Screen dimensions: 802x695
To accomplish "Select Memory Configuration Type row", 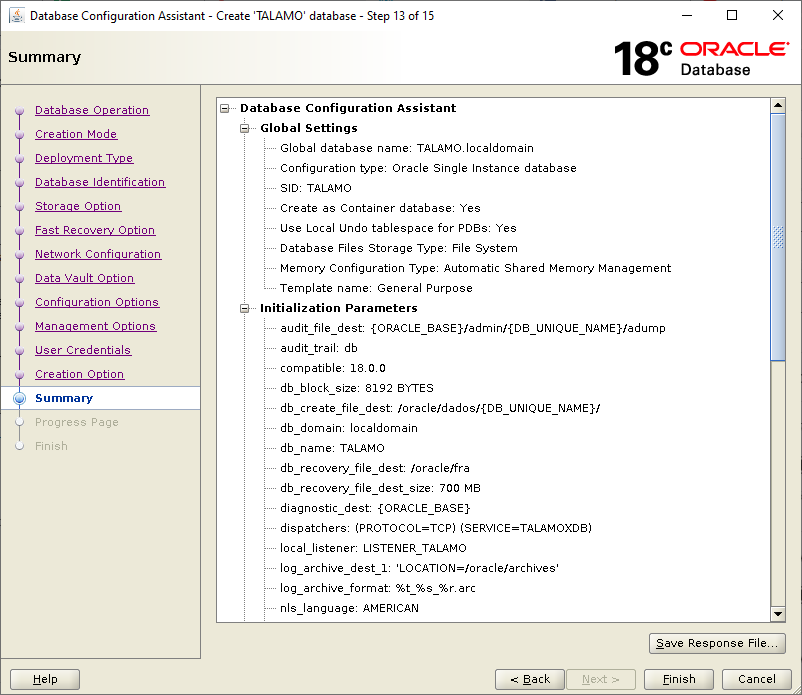I will coord(475,268).
